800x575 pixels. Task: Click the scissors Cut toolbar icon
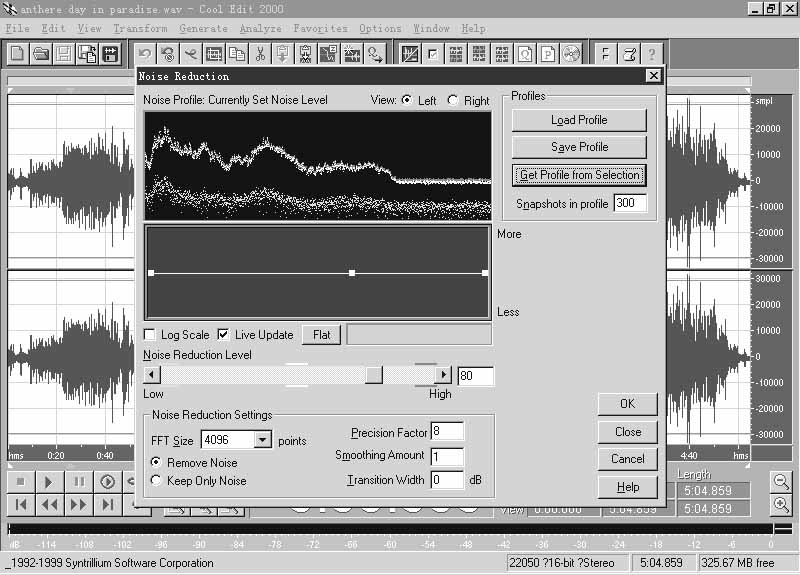[x=260, y=54]
